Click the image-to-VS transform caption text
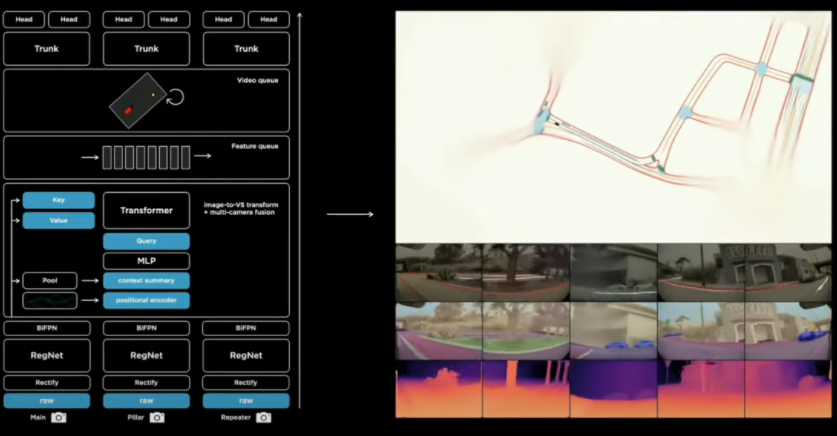837x436 pixels. pyautogui.click(x=241, y=209)
